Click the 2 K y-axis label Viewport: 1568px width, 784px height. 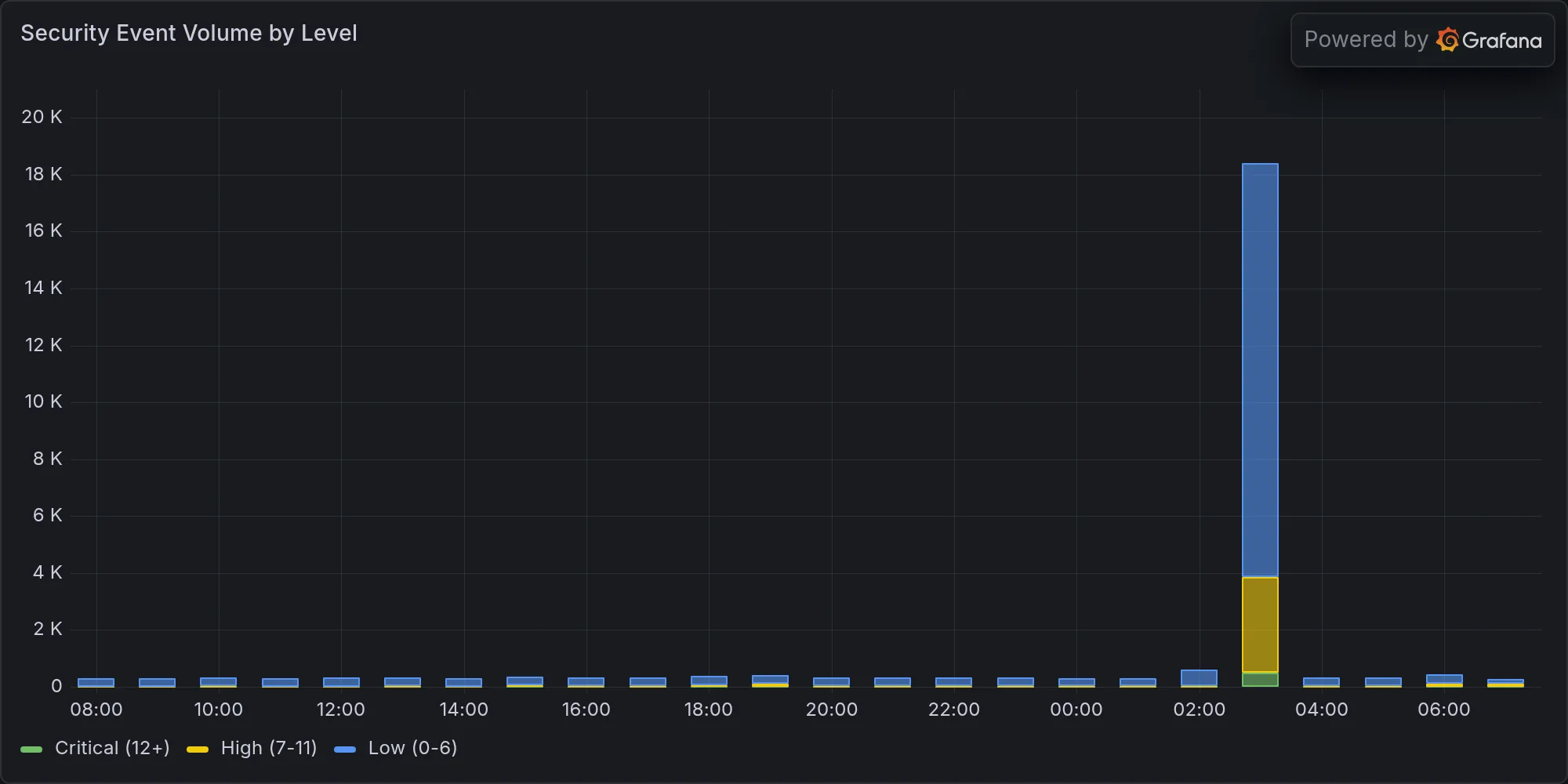point(47,629)
